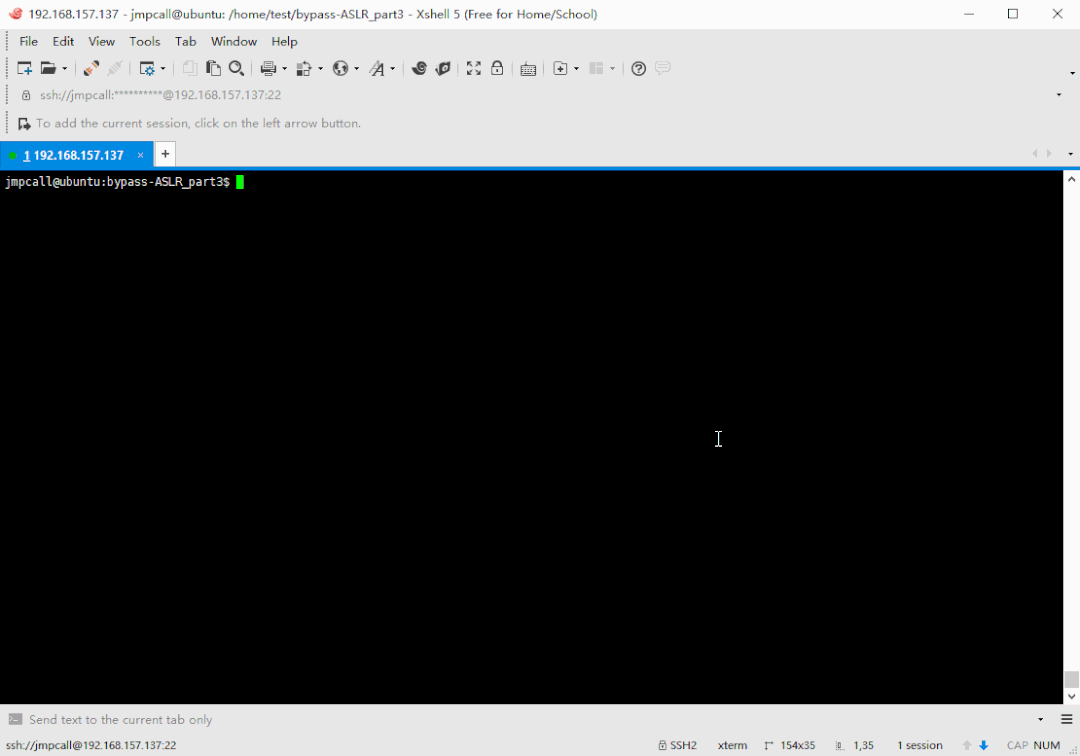
Task: Click the terminal scrollbar down arrow
Action: click(x=1071, y=697)
